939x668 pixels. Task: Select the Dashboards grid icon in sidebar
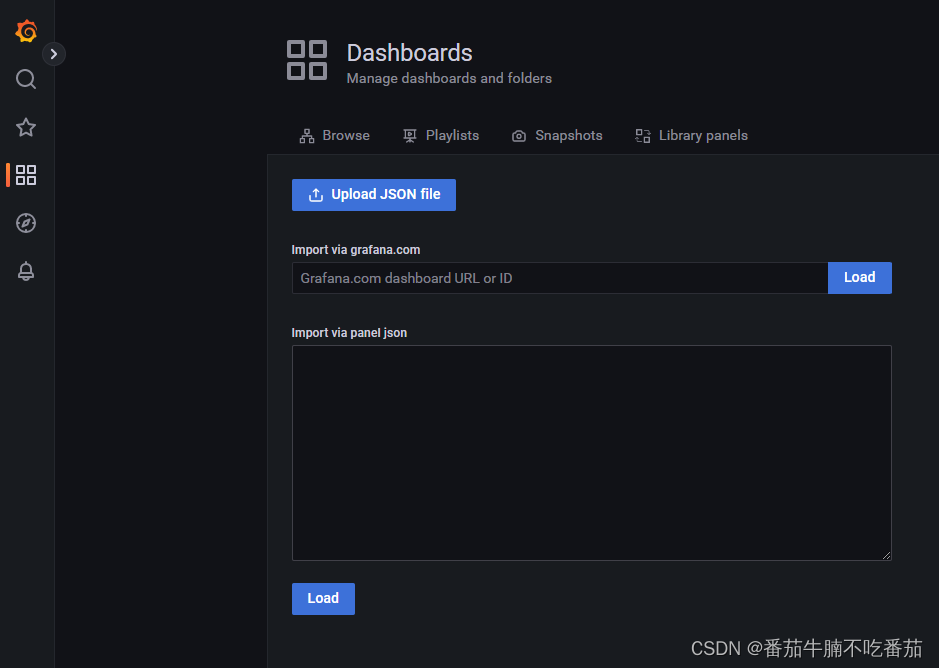tap(26, 175)
